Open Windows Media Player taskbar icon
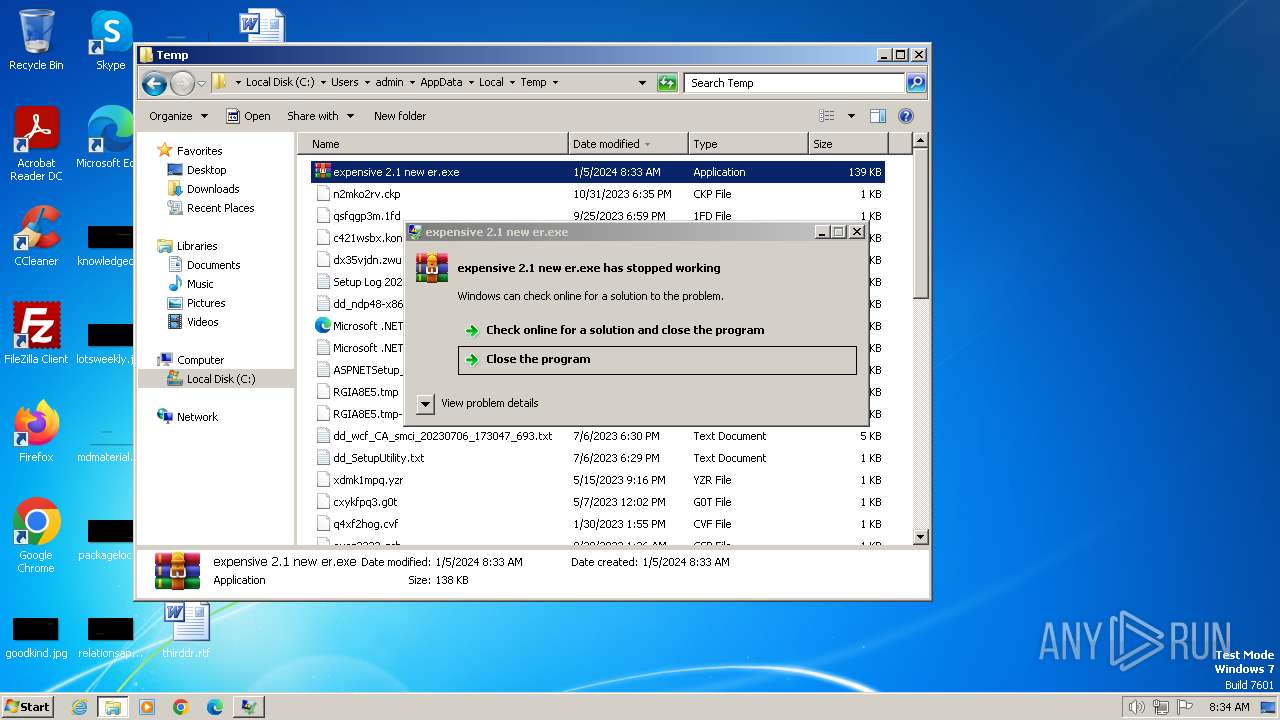The image size is (1280, 720). [147, 707]
